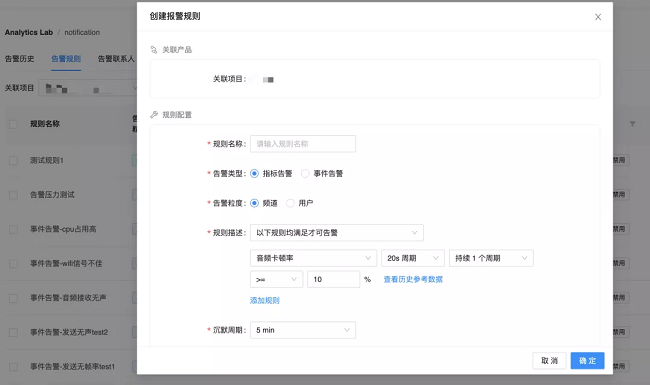Open the 20s 周期 dropdown

point(413,258)
